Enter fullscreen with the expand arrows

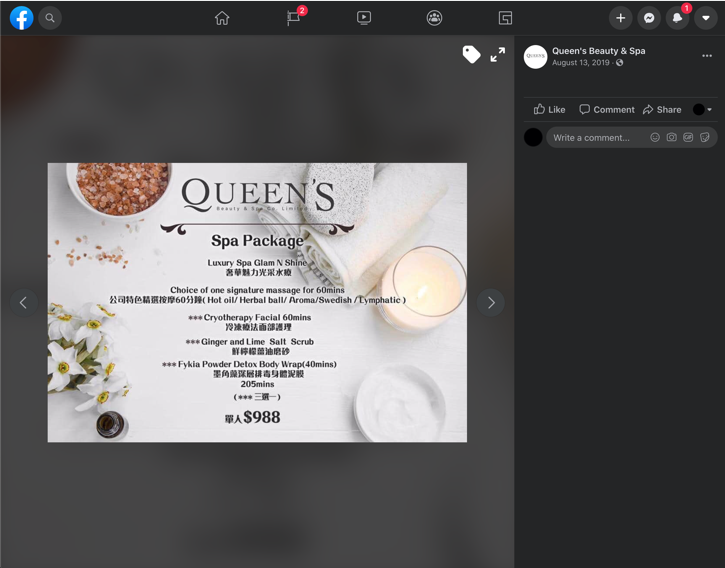tap(498, 55)
